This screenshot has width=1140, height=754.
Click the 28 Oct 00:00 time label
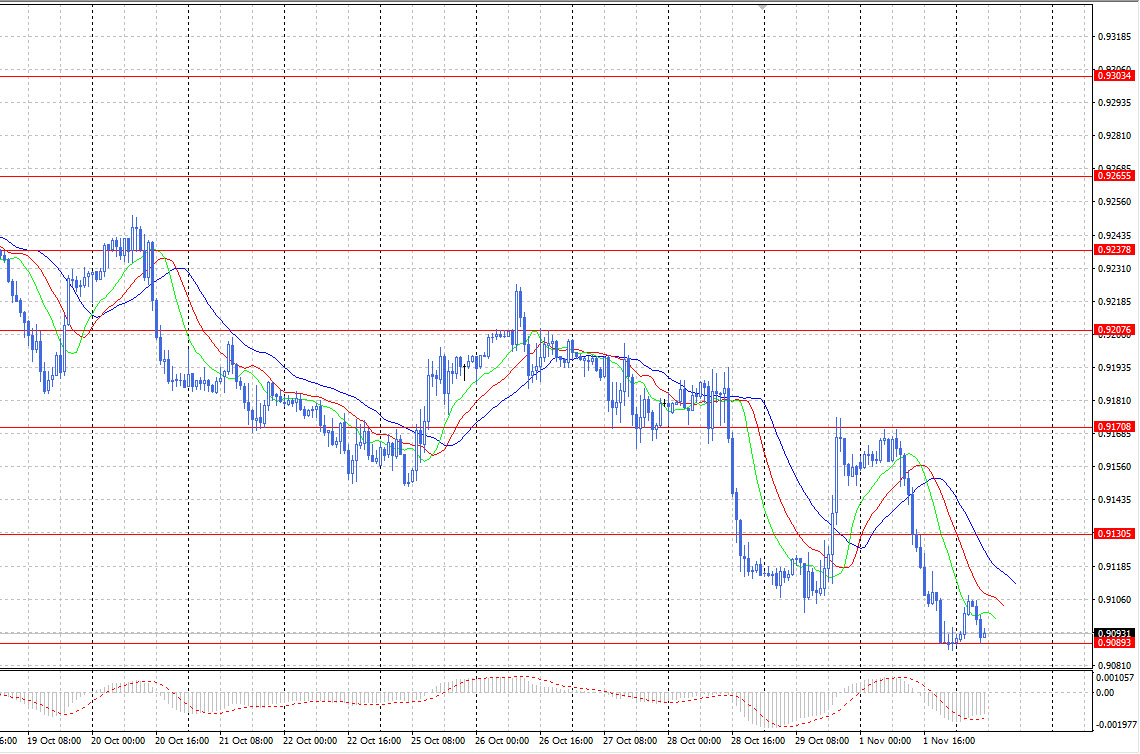(x=694, y=741)
